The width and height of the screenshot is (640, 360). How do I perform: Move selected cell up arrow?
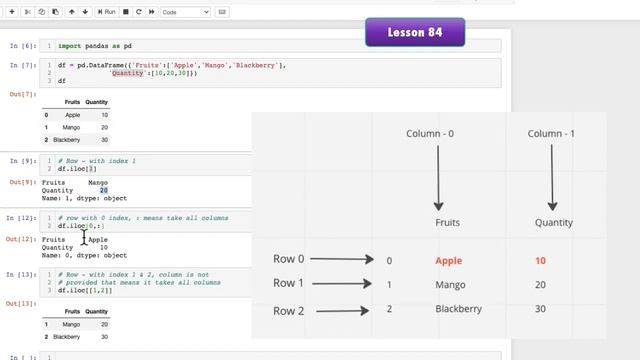(71, 12)
